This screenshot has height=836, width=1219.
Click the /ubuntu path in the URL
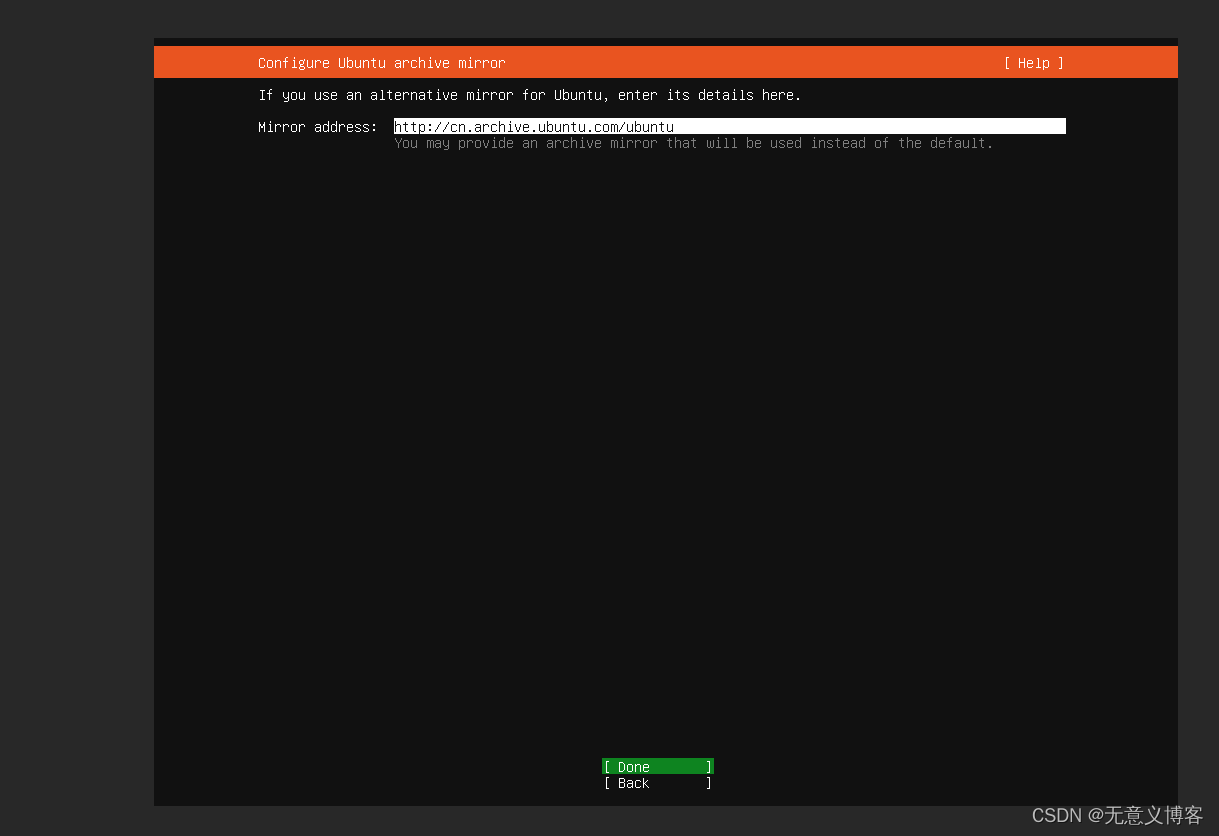tap(644, 127)
